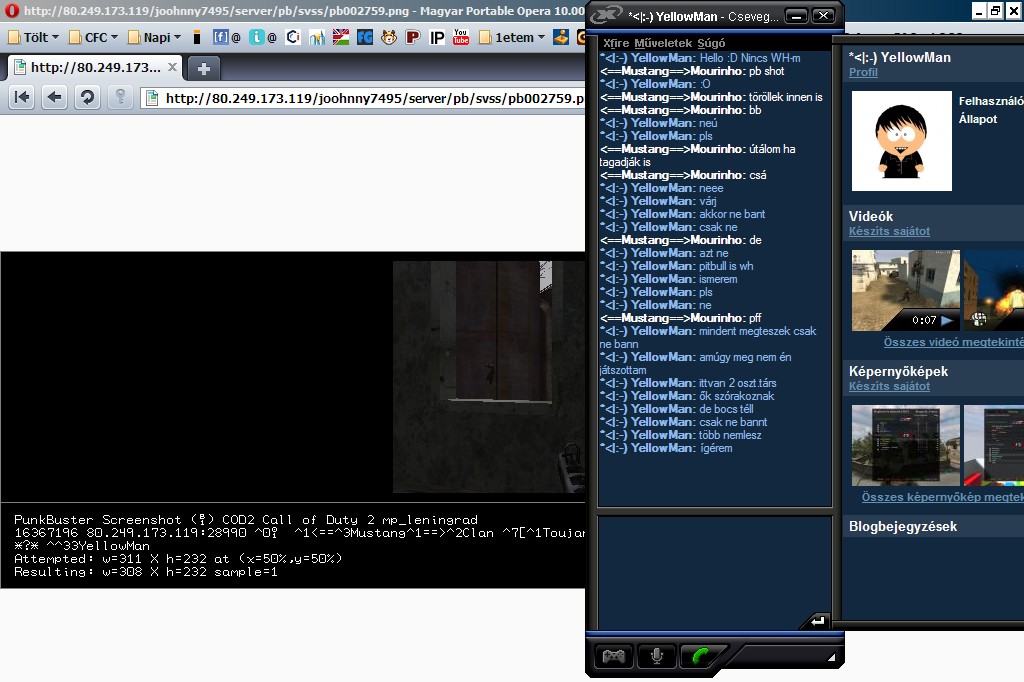The image size is (1024, 682).
Task: Open the building chart bookmark icon
Action: click(x=317, y=37)
